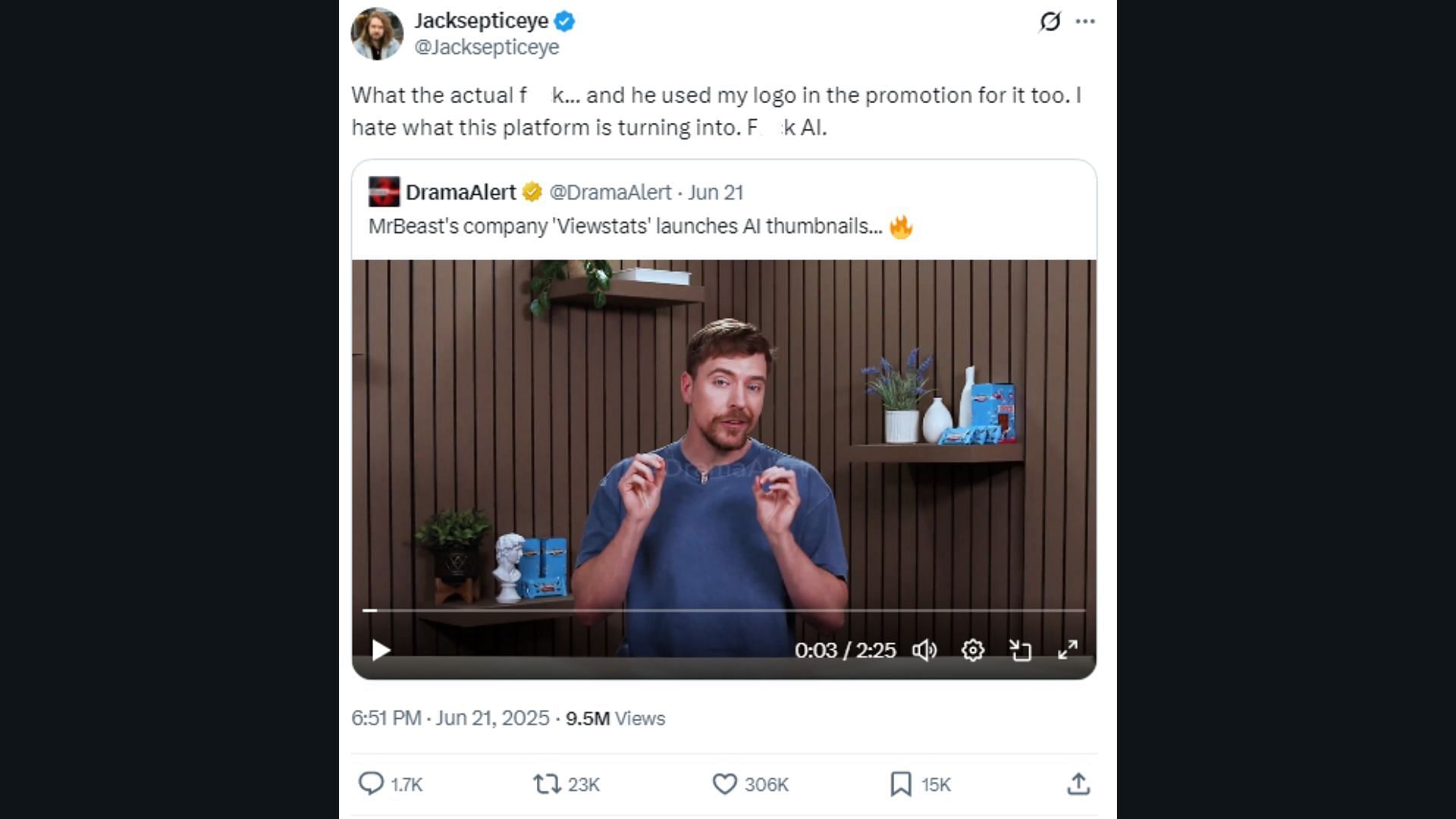Open the Jacksepticeye display name link
1456x819 pixels.
pyautogui.click(x=481, y=20)
